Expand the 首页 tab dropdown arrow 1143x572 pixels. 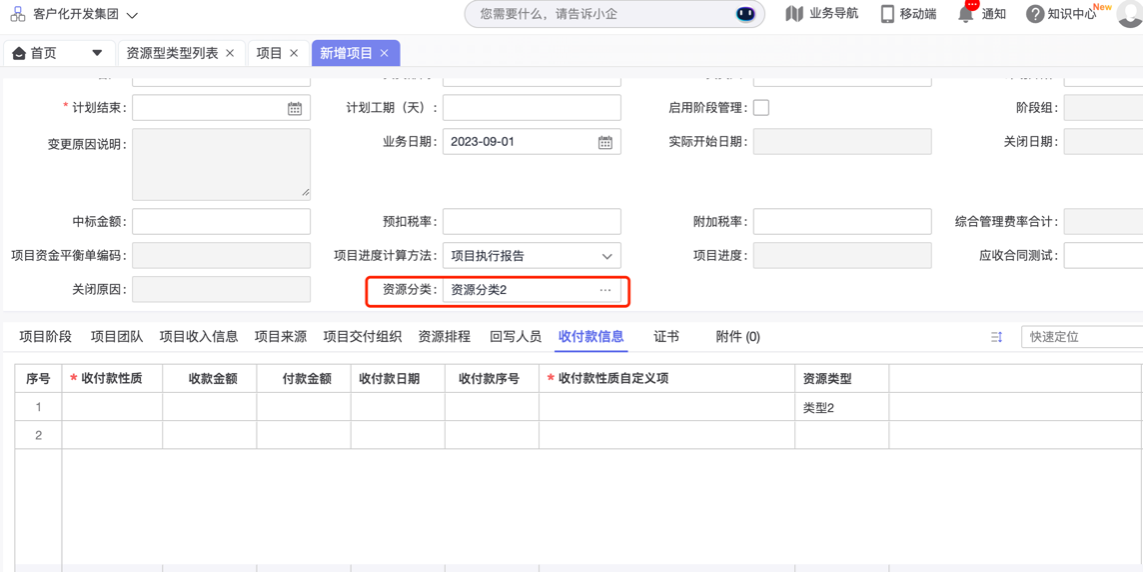pos(97,53)
